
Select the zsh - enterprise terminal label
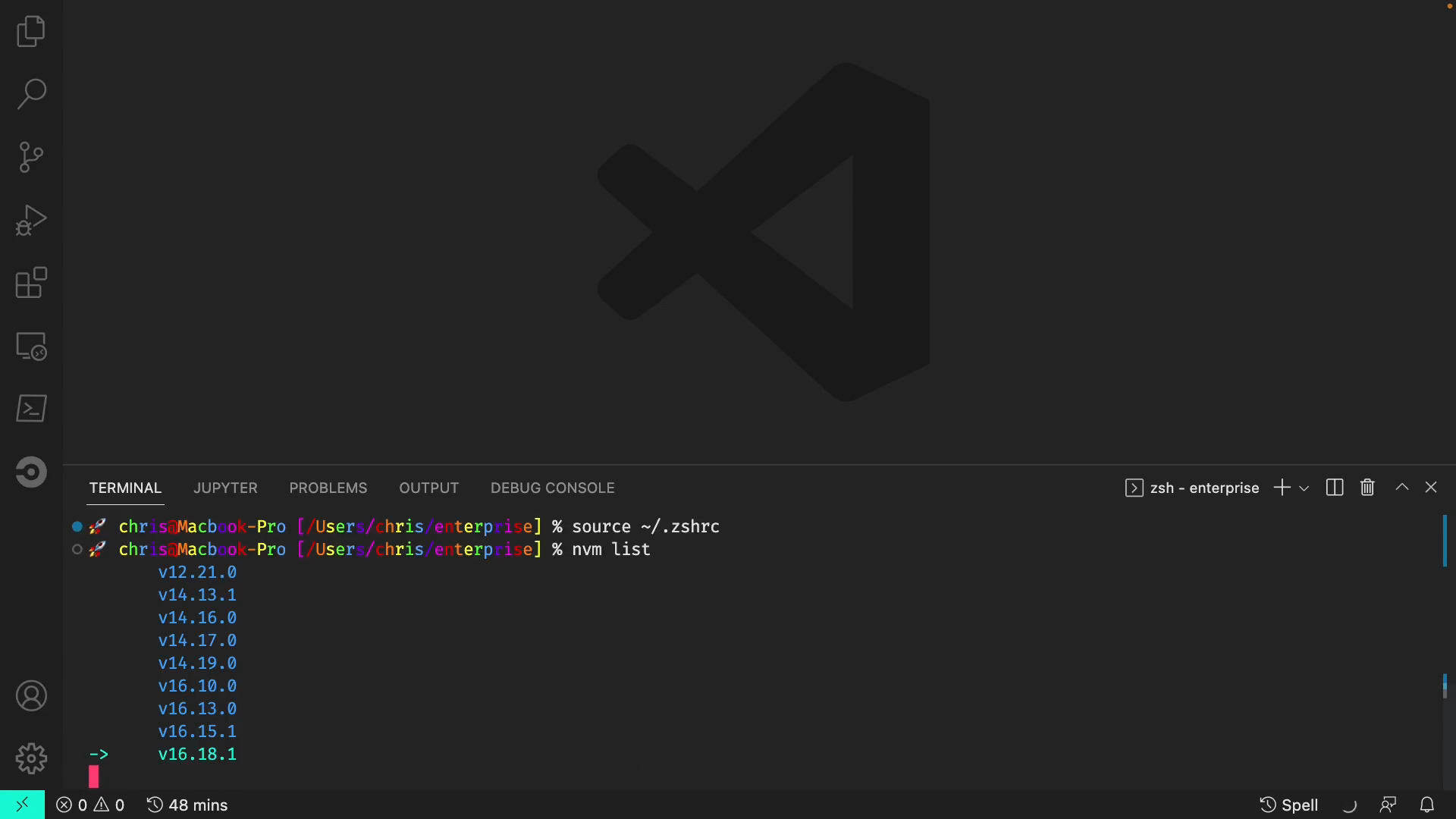1192,488
